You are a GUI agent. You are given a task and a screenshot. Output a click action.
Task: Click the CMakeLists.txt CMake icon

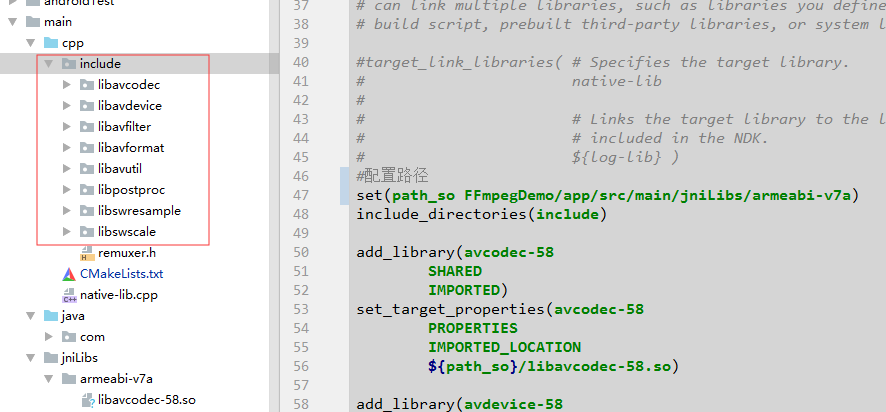click(x=69, y=274)
